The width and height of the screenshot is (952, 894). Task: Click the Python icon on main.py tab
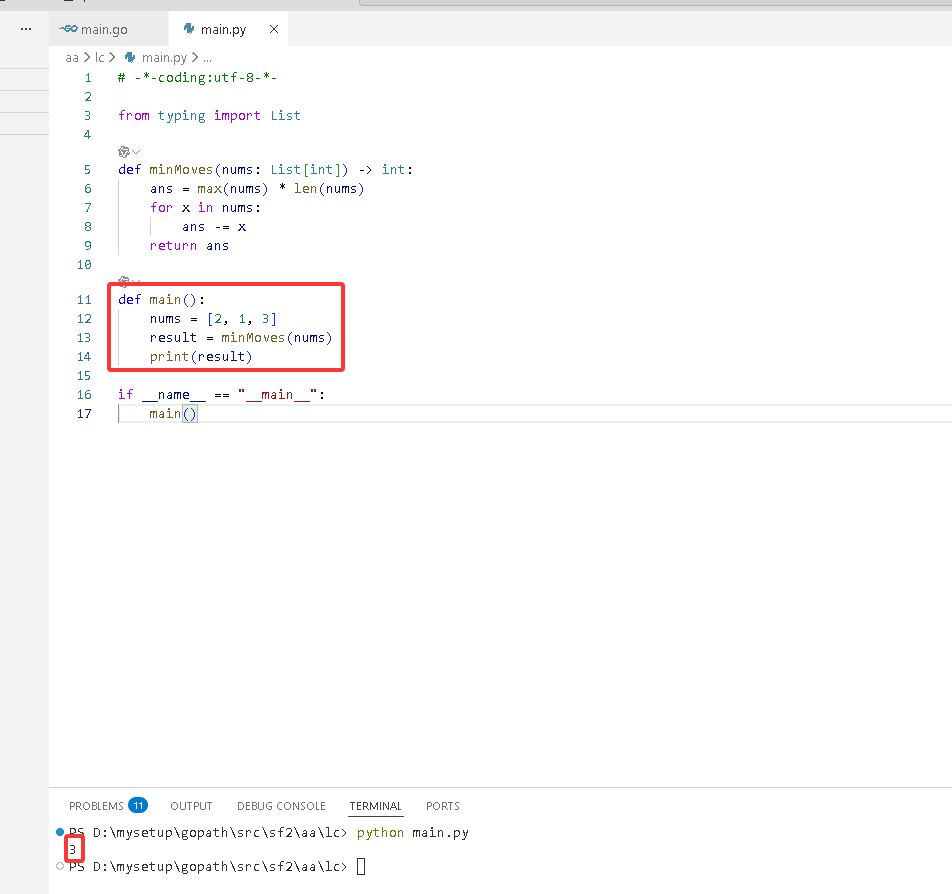point(189,29)
